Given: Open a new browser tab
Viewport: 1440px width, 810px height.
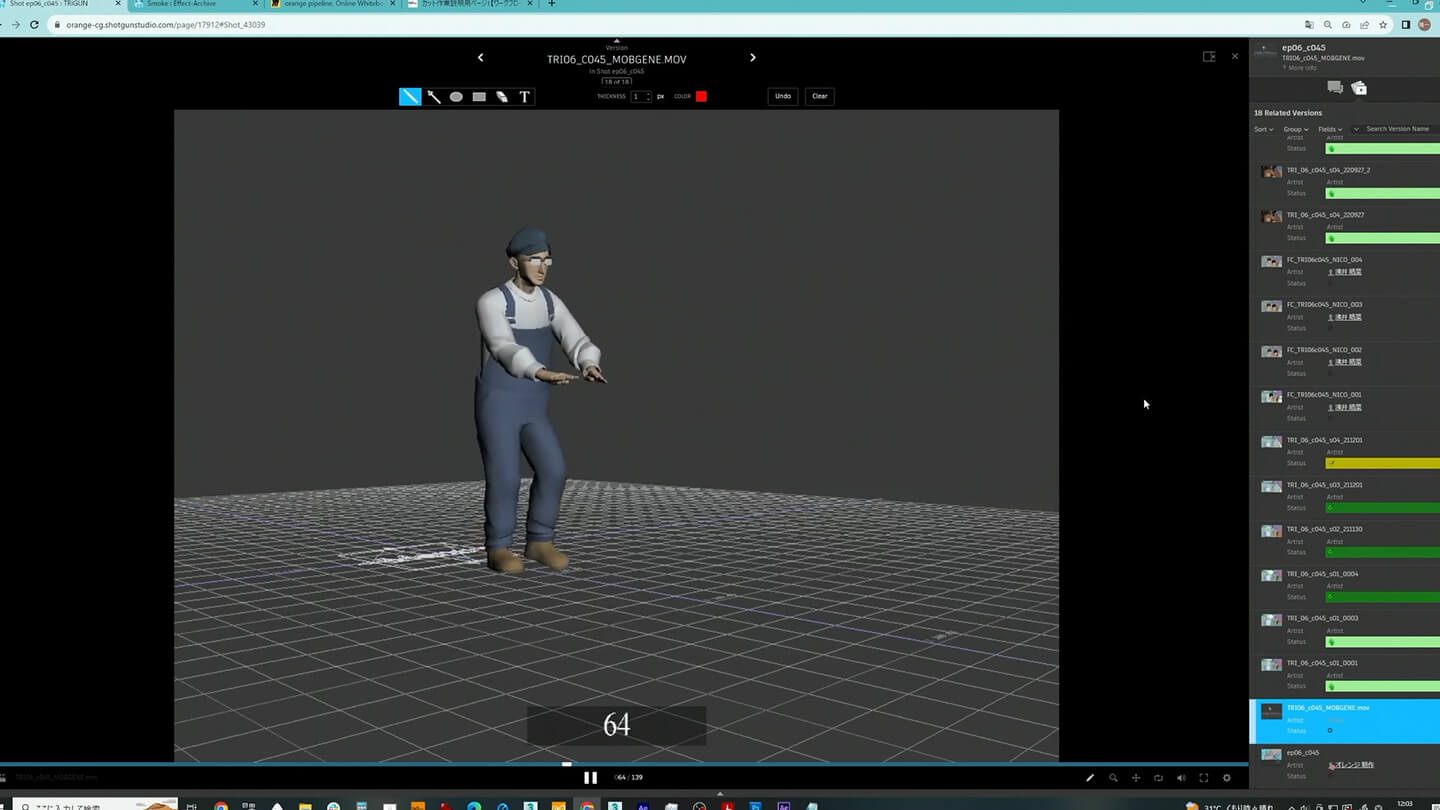Looking at the screenshot, I should tap(552, 4).
